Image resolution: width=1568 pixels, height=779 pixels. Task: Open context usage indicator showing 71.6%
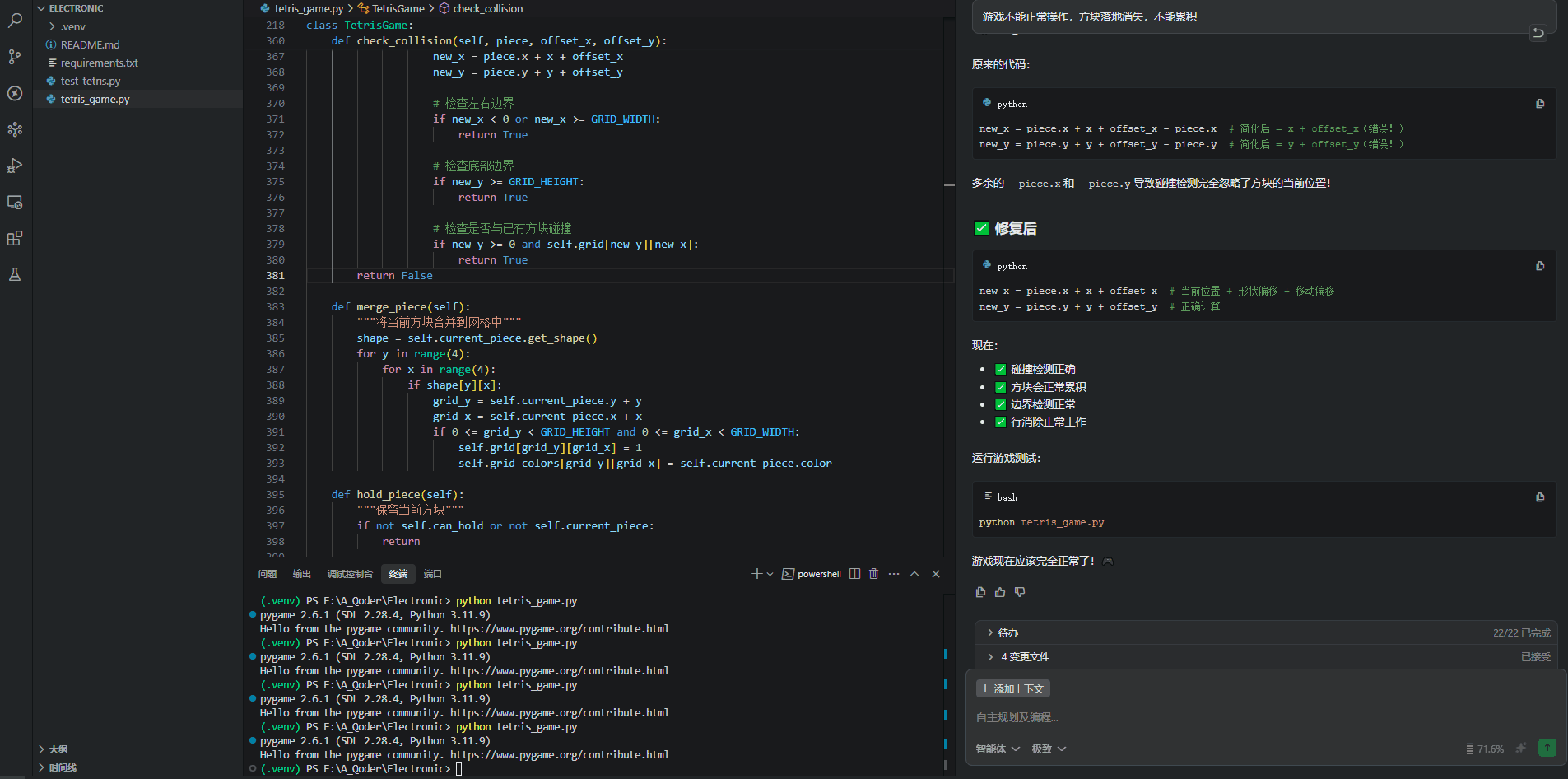click(x=1485, y=749)
